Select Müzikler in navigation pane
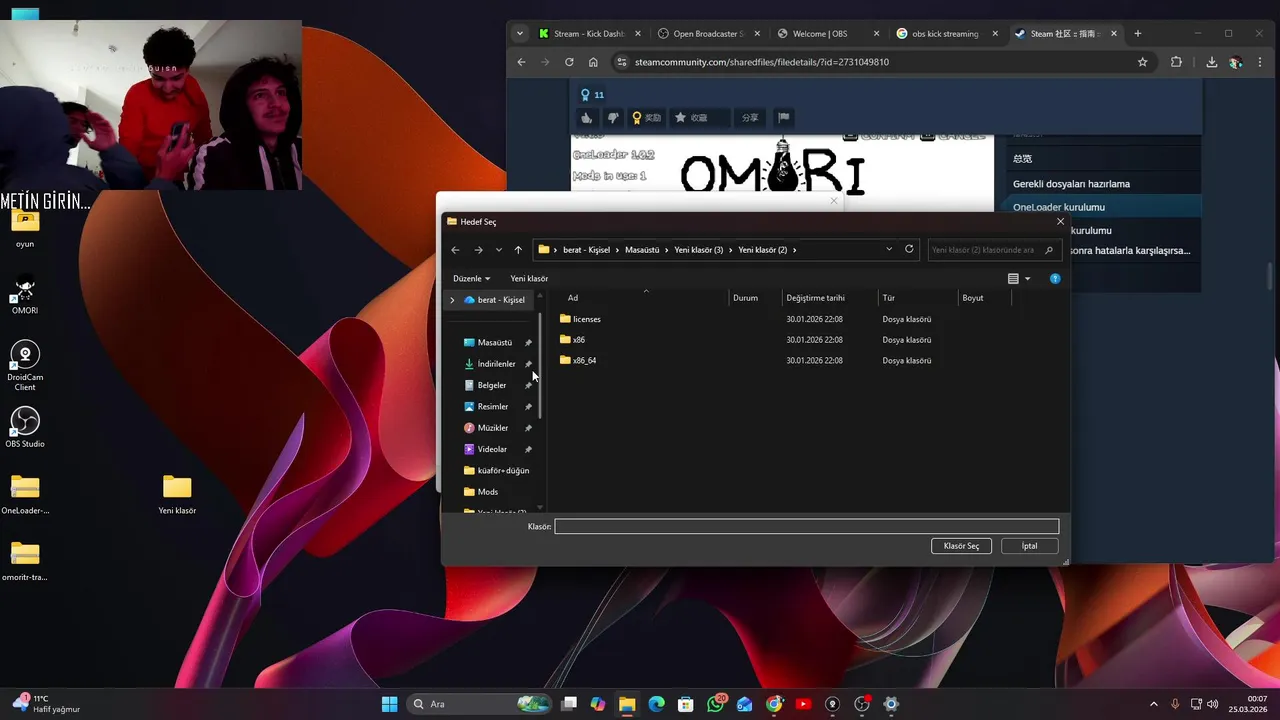This screenshot has height=720, width=1280. pos(492,428)
